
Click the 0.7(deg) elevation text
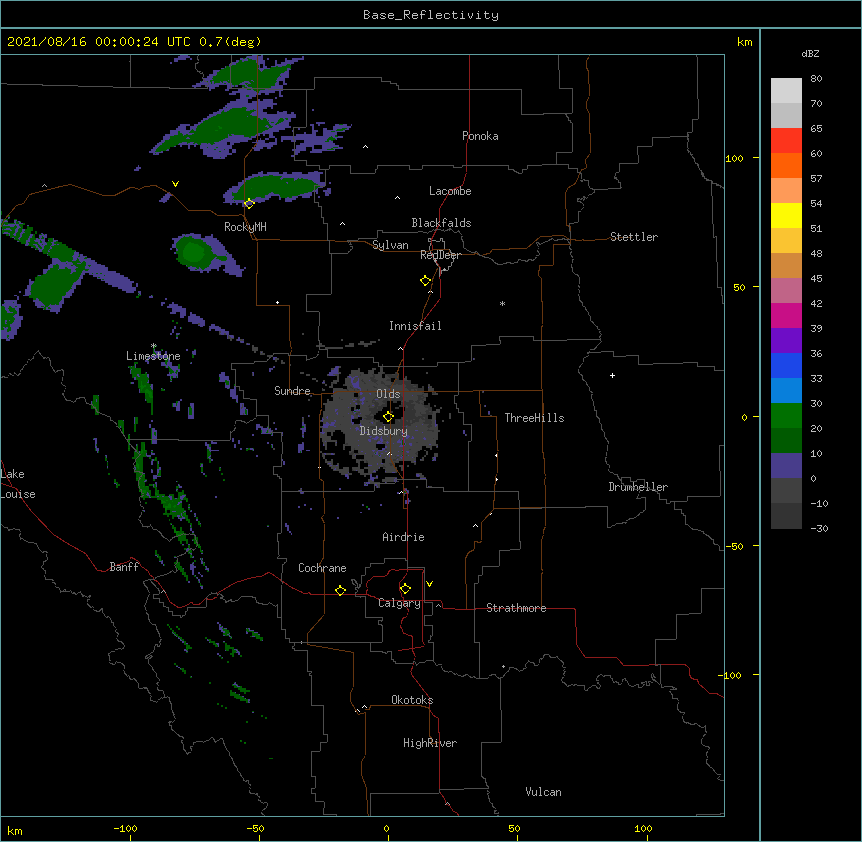230,42
